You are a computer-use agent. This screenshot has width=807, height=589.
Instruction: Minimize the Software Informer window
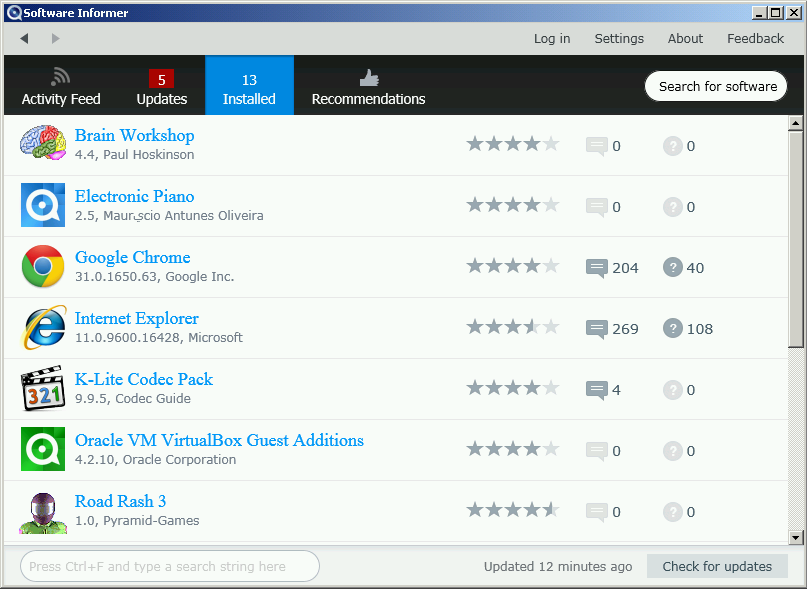pos(759,13)
